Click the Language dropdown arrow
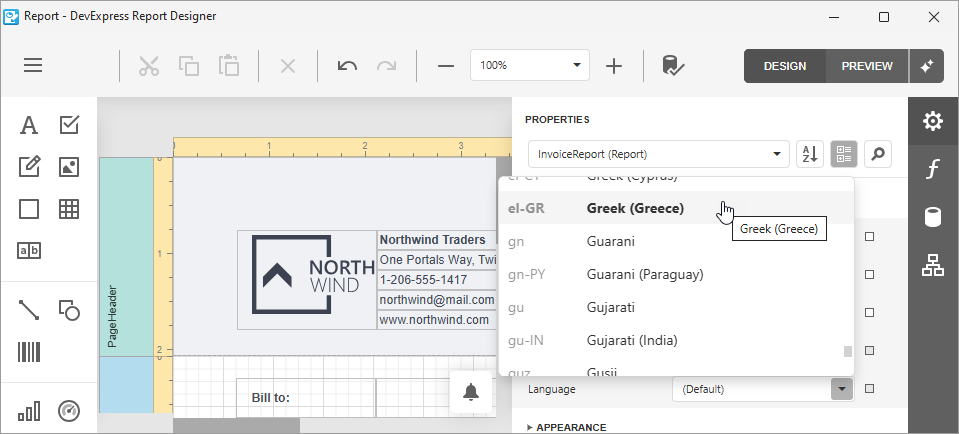Image resolution: width=959 pixels, height=434 pixels. coord(842,389)
